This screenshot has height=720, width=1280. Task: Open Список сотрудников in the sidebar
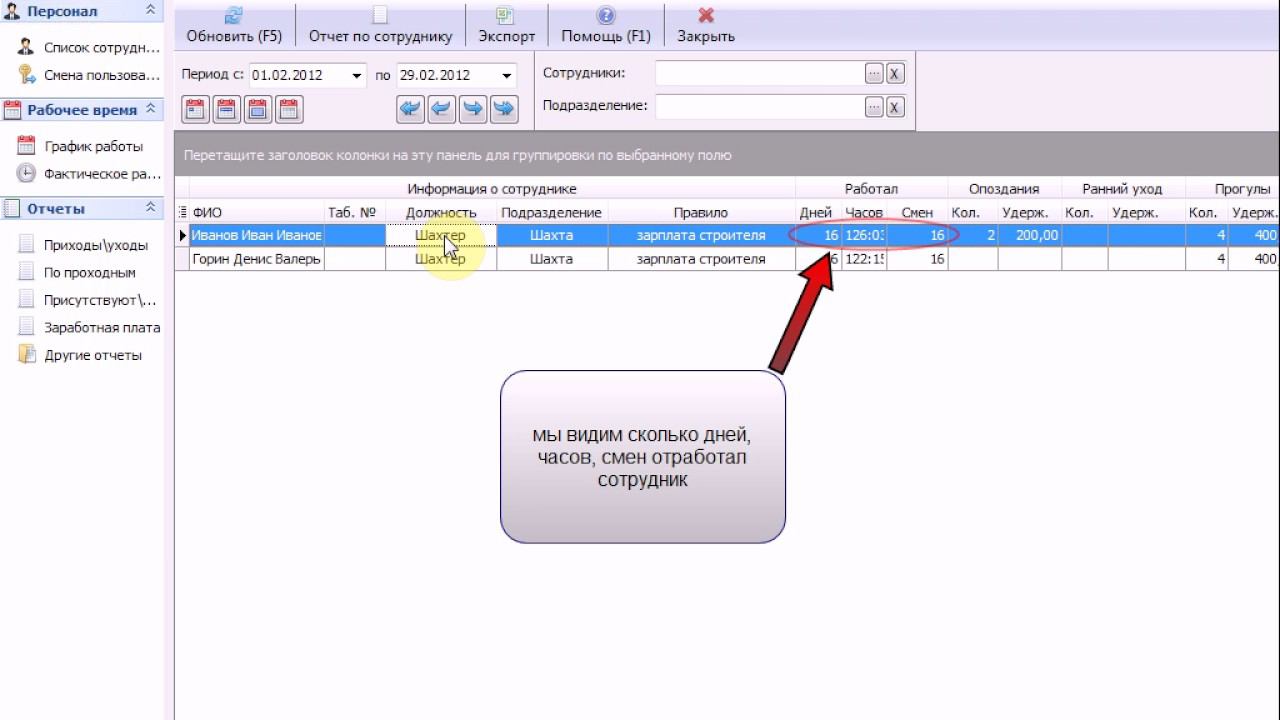pos(89,48)
